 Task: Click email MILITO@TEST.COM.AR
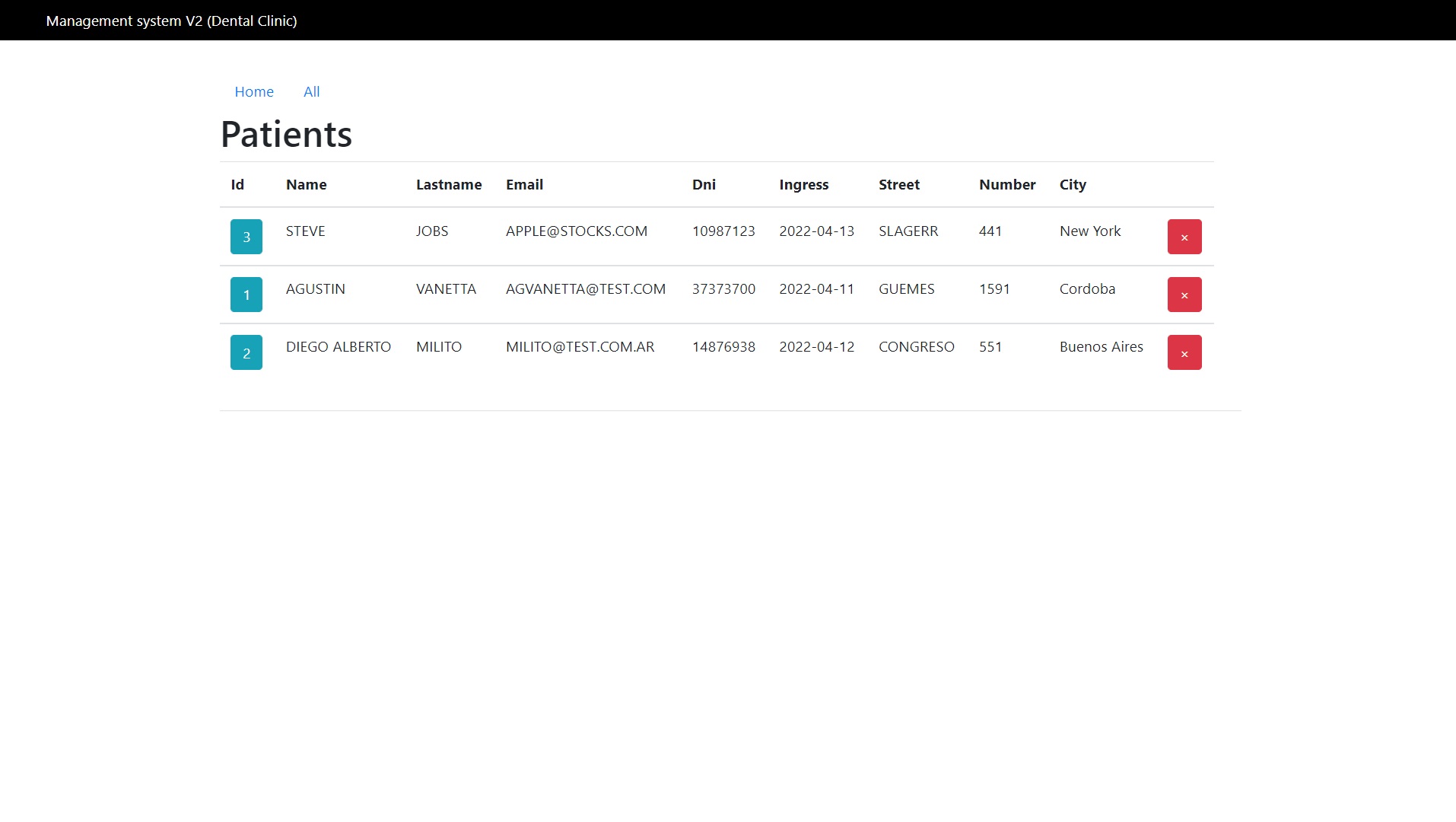580,346
